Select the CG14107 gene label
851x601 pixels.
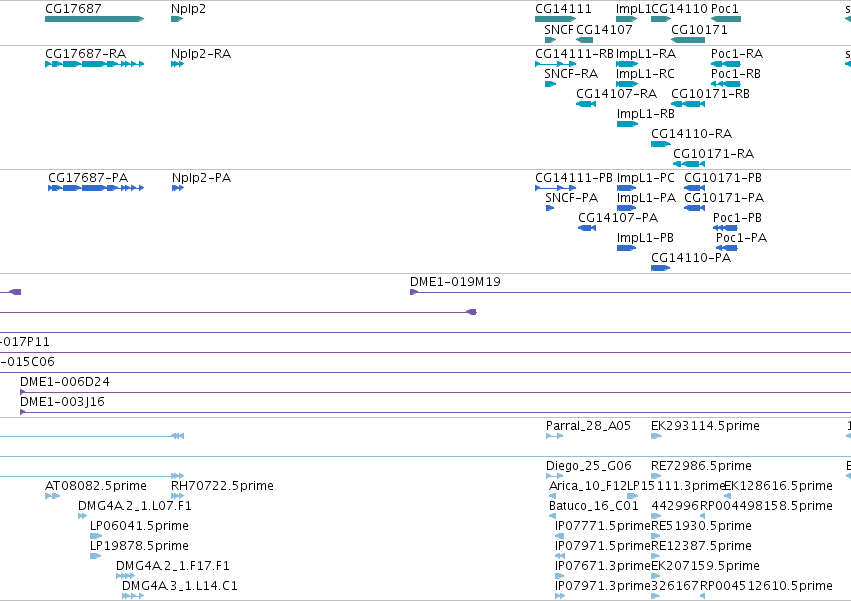coord(604,29)
